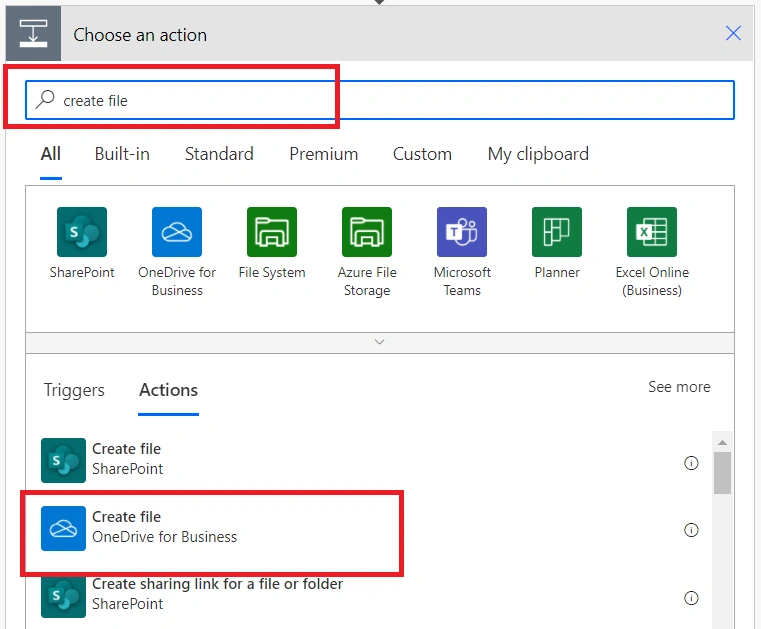
Task: Switch to the Triggers tab
Action: point(74,390)
